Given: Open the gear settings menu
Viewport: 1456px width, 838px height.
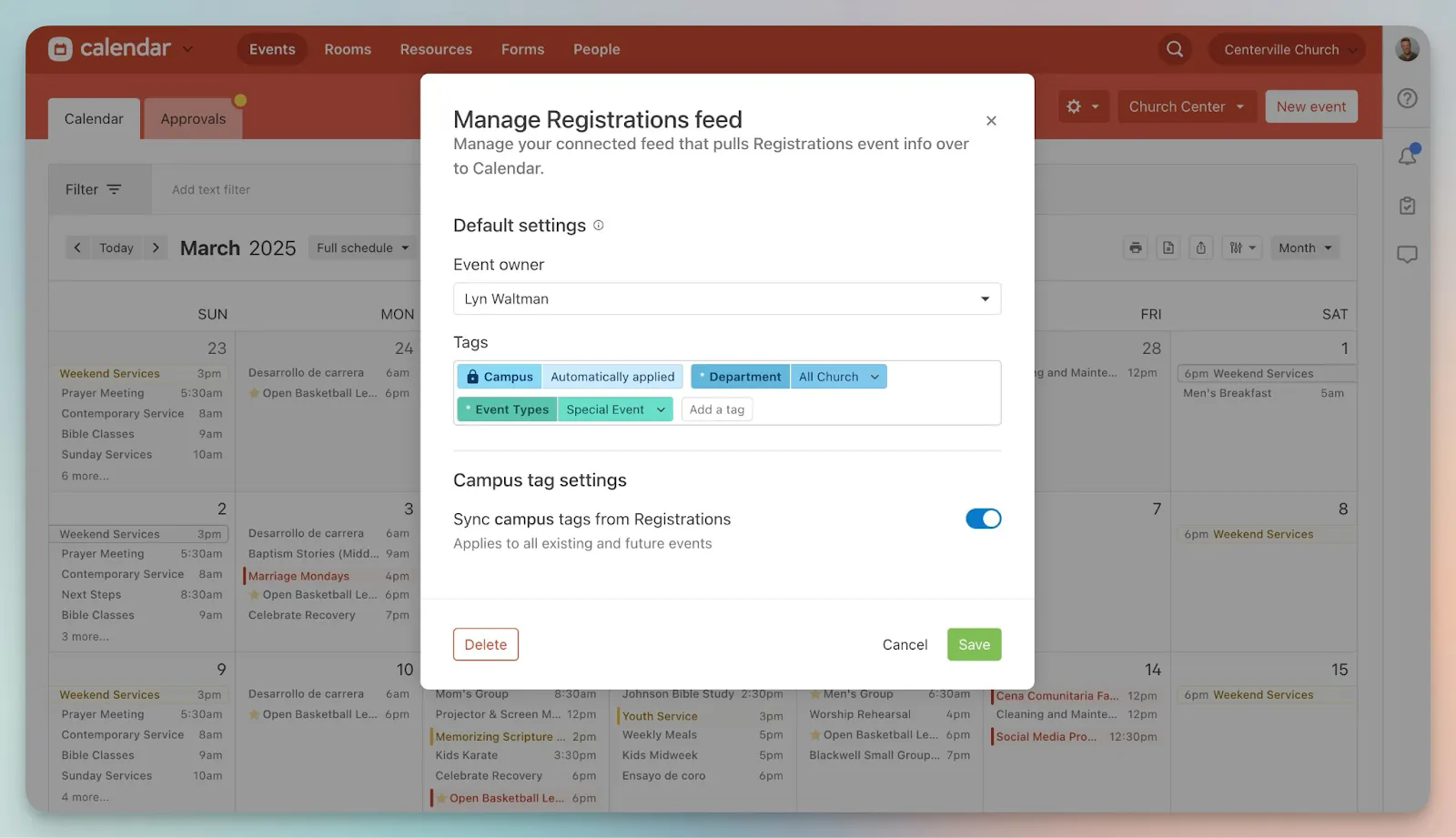Looking at the screenshot, I should click(1082, 106).
